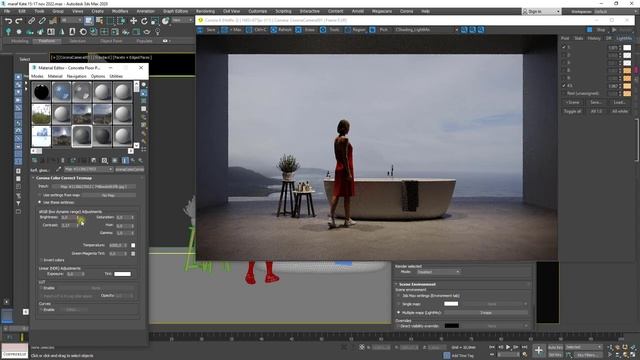Collapse the Scene Environment rollout

[417, 284]
